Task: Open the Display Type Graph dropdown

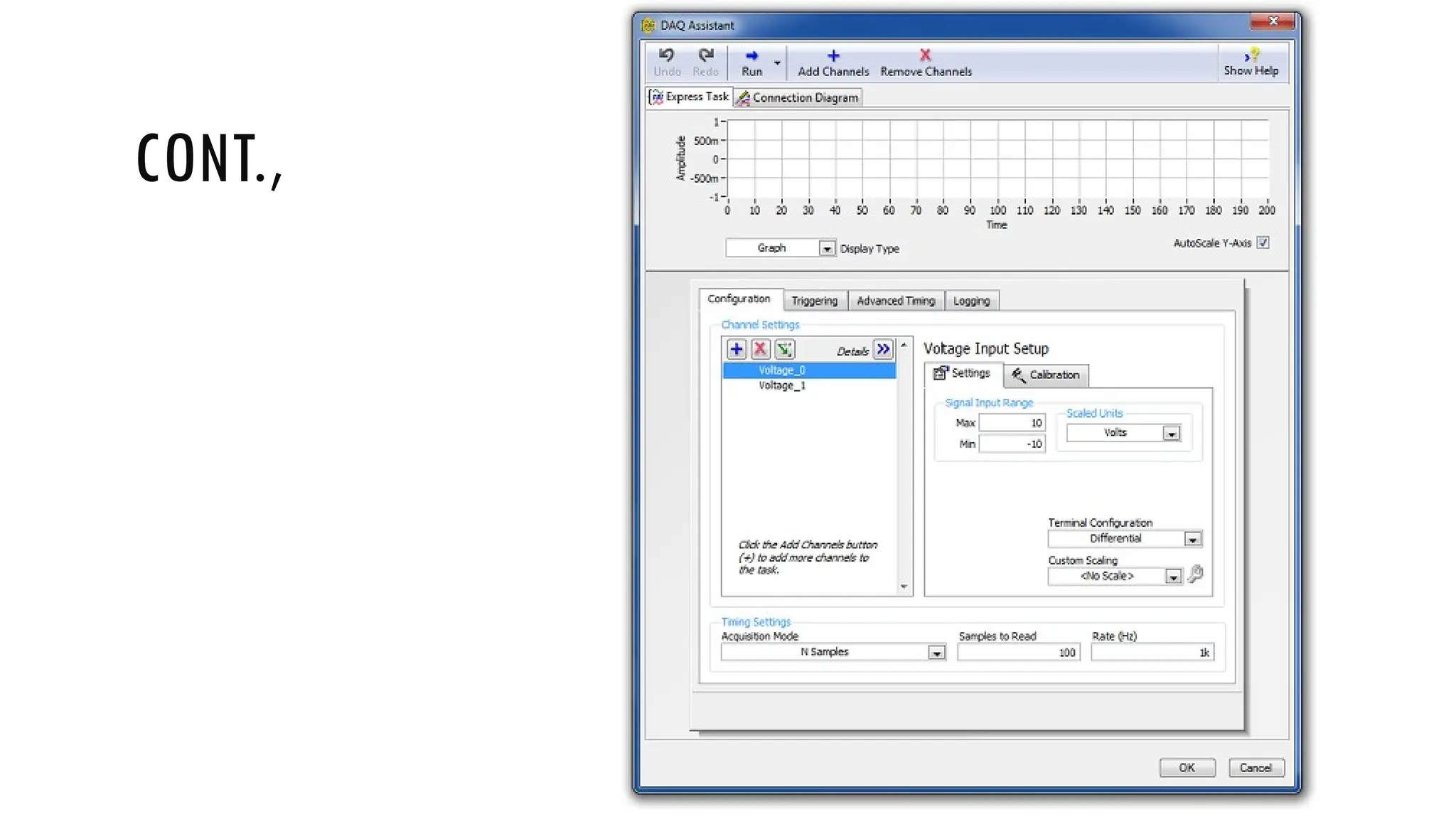Action: [826, 249]
